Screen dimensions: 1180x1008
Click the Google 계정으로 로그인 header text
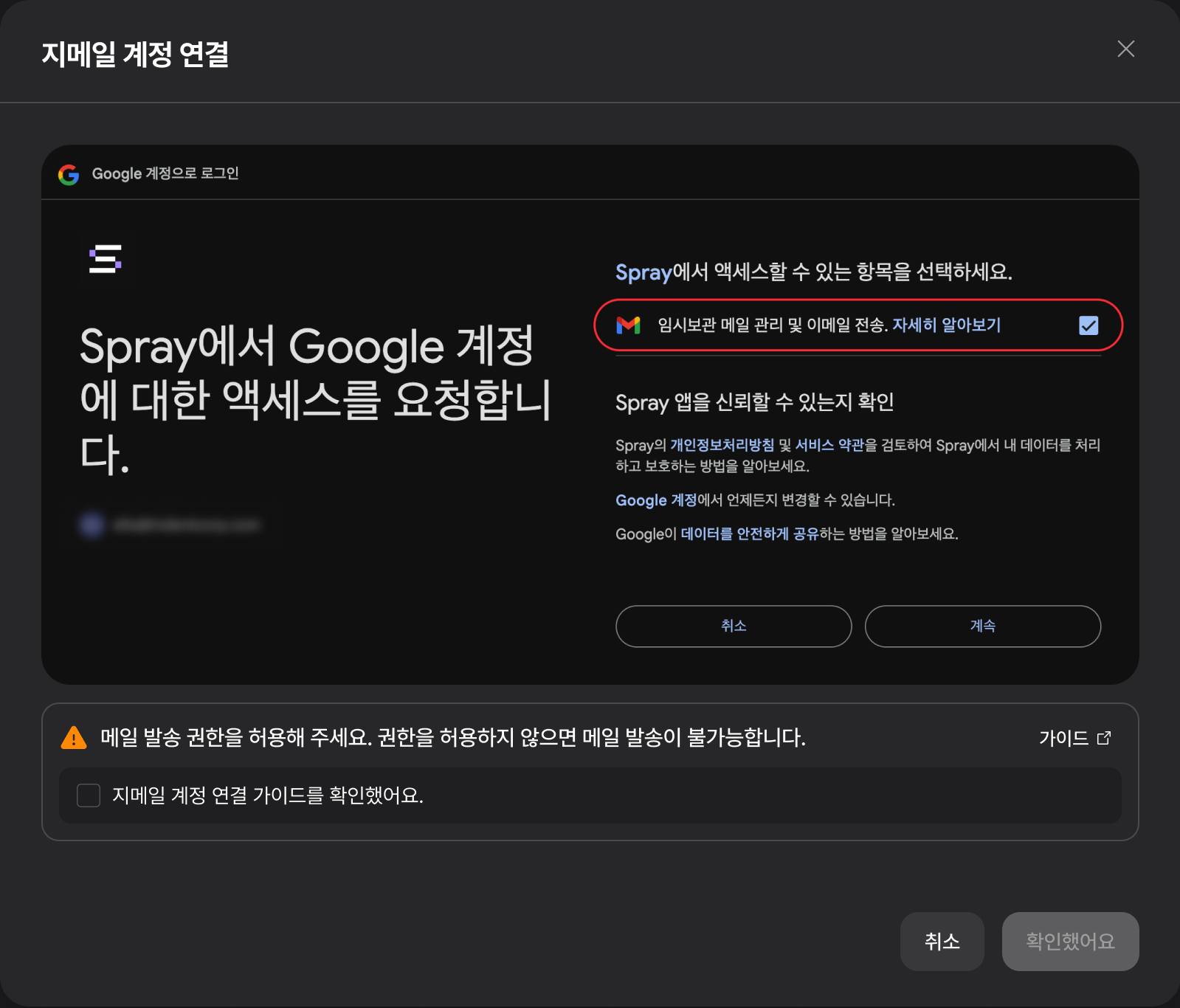pyautogui.click(x=165, y=173)
